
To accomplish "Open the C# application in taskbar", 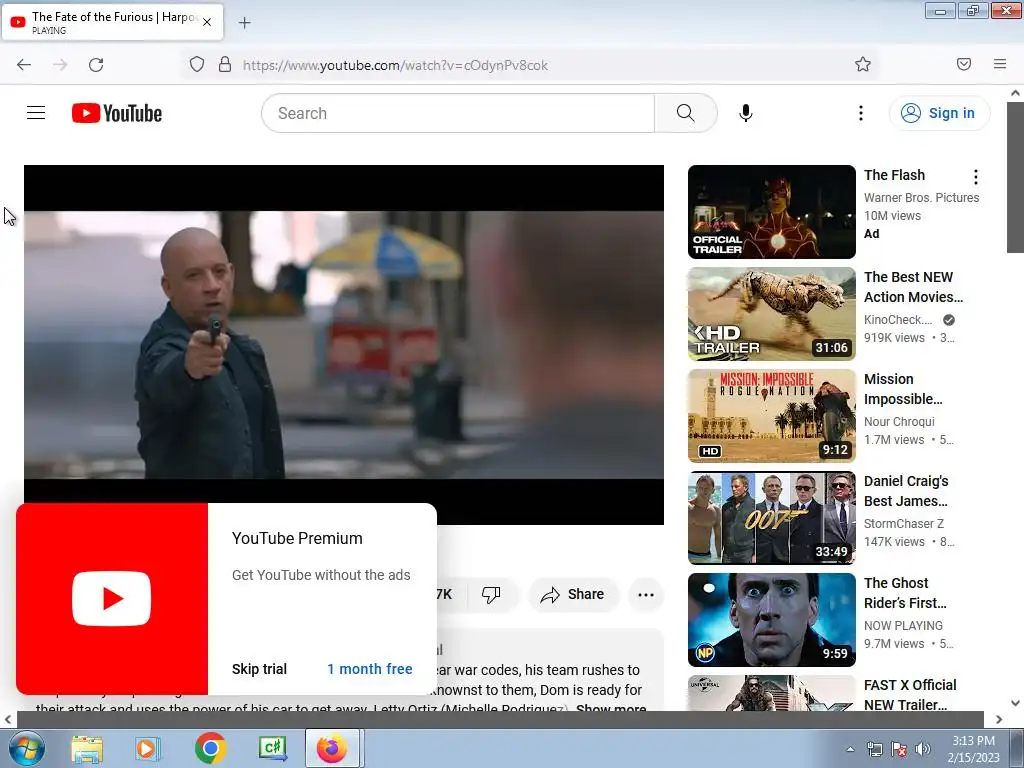I will click(272, 748).
